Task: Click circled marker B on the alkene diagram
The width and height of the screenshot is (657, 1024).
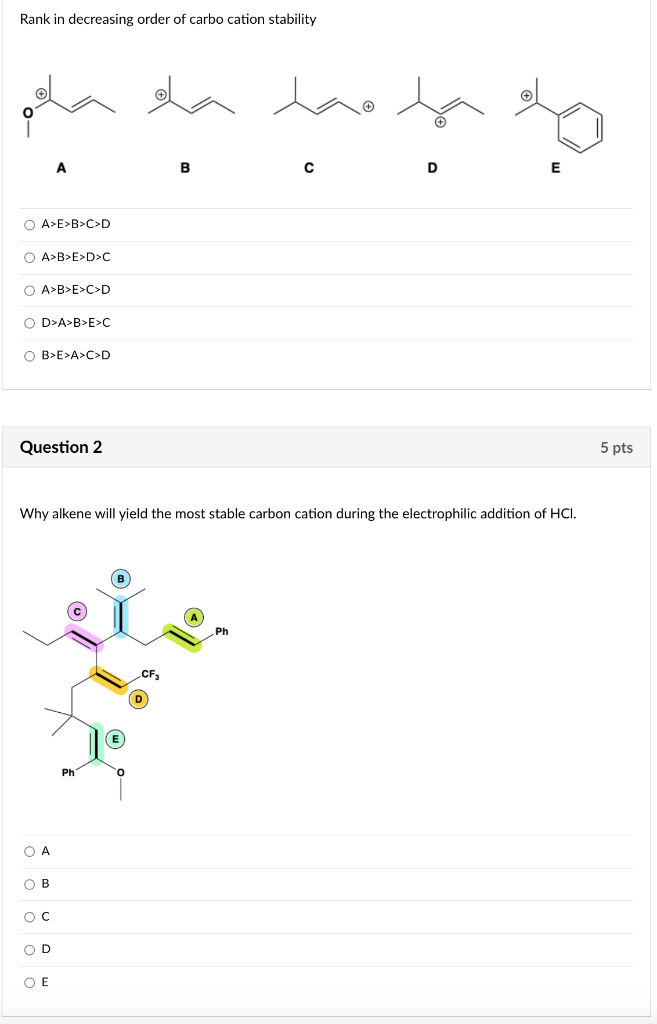Action: click(x=120, y=578)
